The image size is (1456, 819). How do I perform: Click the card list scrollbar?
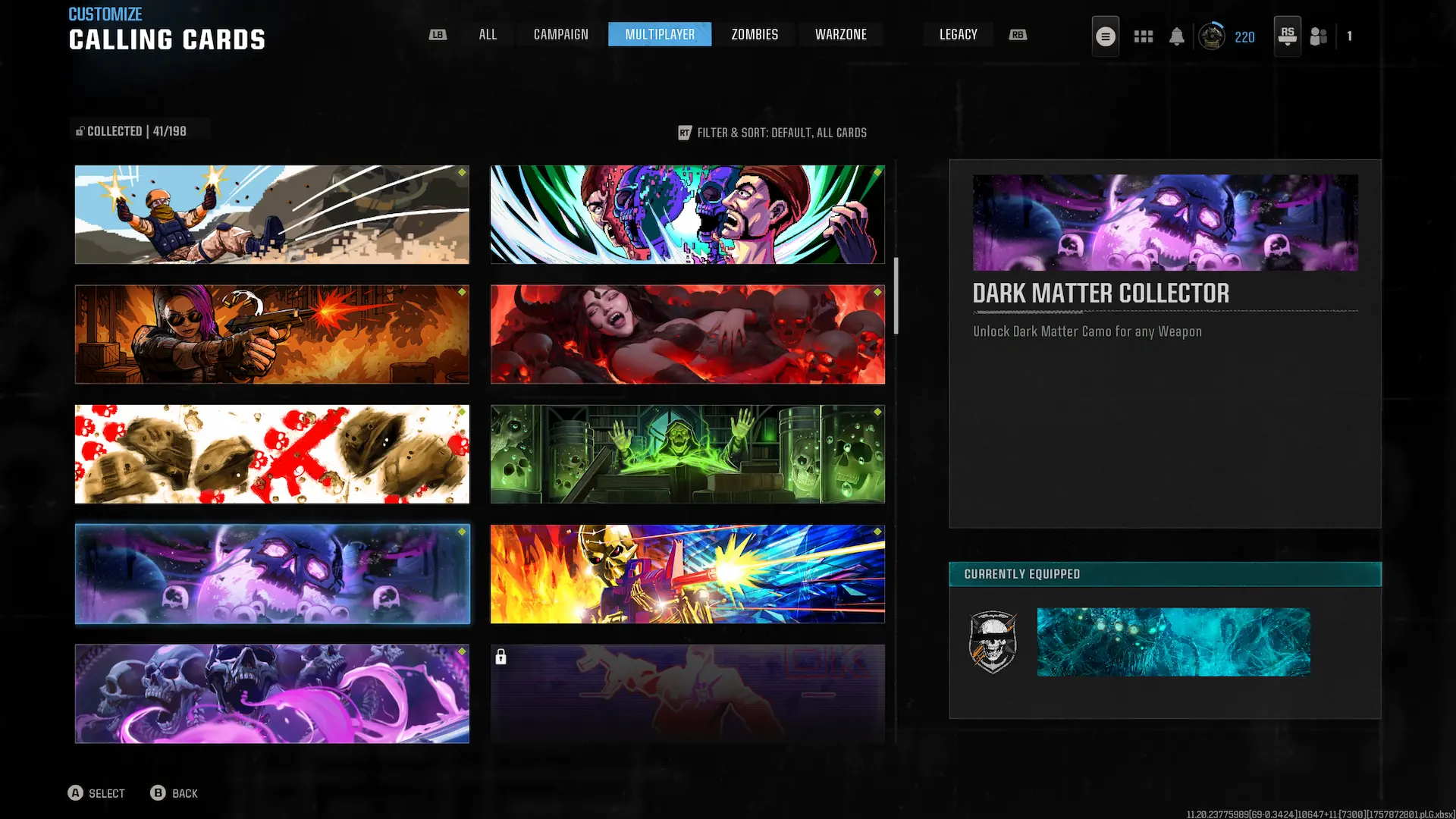pyautogui.click(x=896, y=296)
